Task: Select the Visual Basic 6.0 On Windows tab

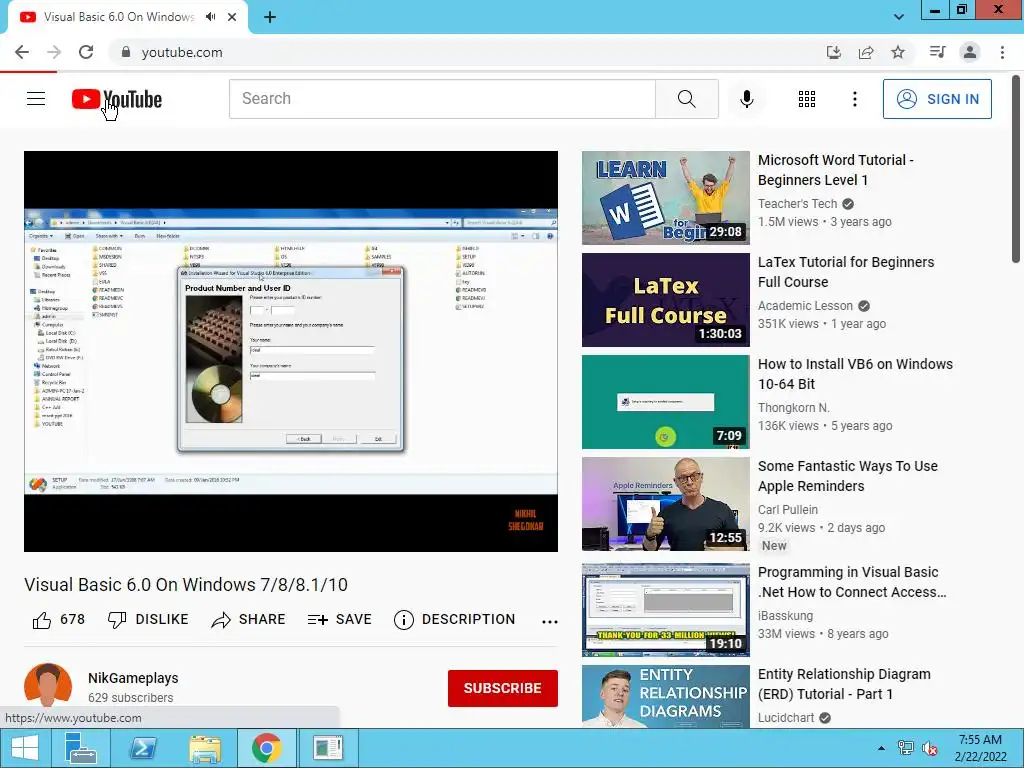Action: [x=119, y=17]
